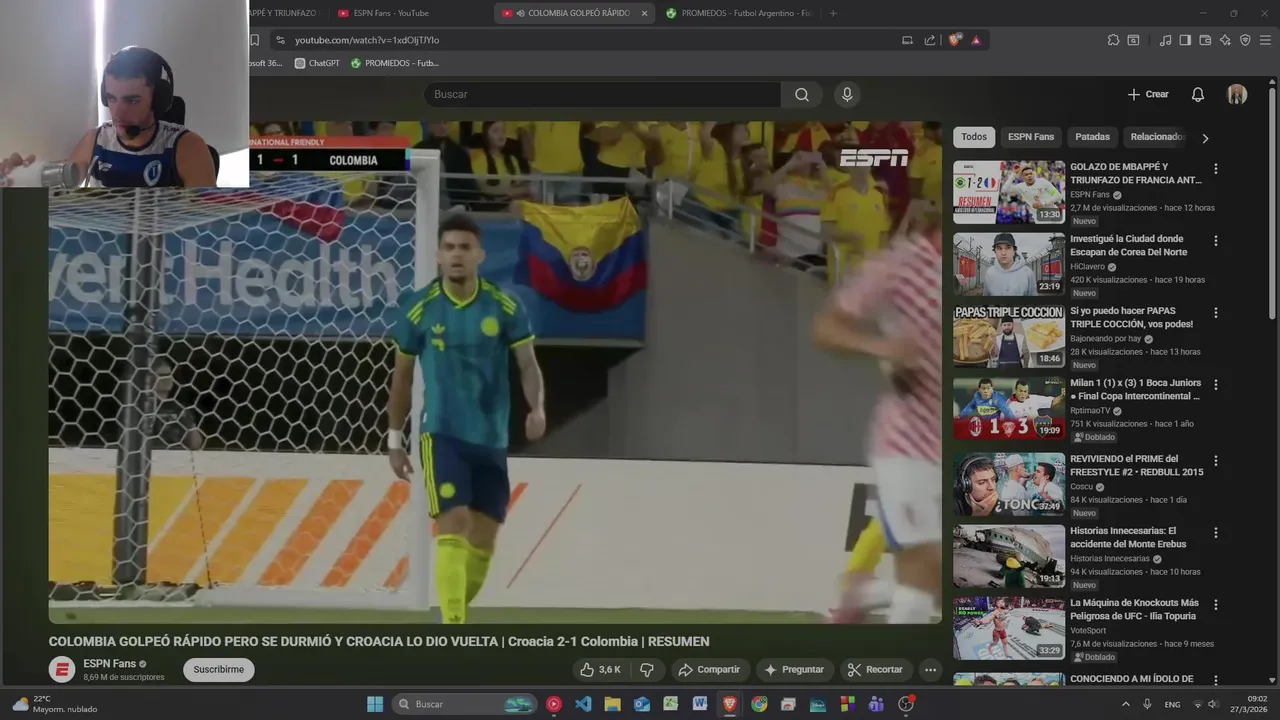Bookmark this page icon
The width and height of the screenshot is (1280, 720).
[254, 40]
